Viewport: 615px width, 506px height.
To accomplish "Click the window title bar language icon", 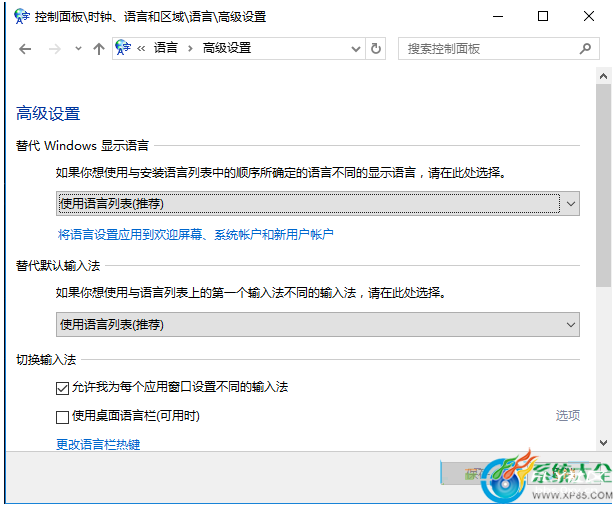I will [22, 16].
